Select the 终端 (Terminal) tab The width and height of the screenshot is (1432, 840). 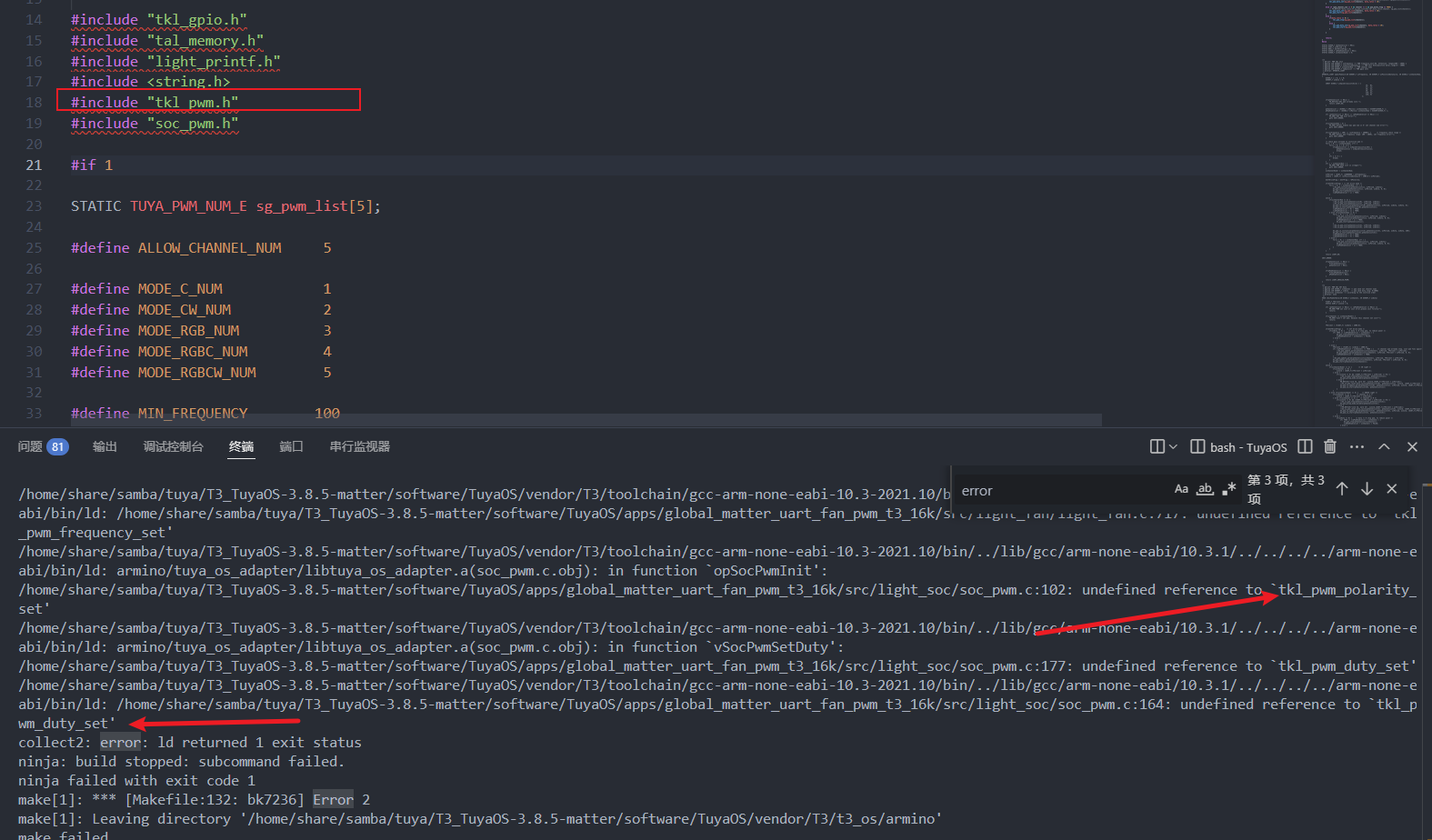241,446
